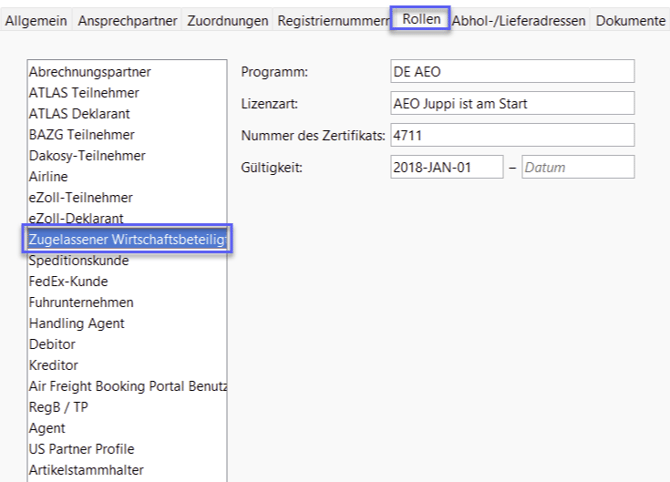The height and width of the screenshot is (482, 670).
Task: Choose the Speditionskunde role
Action: pyautogui.click(x=78, y=260)
